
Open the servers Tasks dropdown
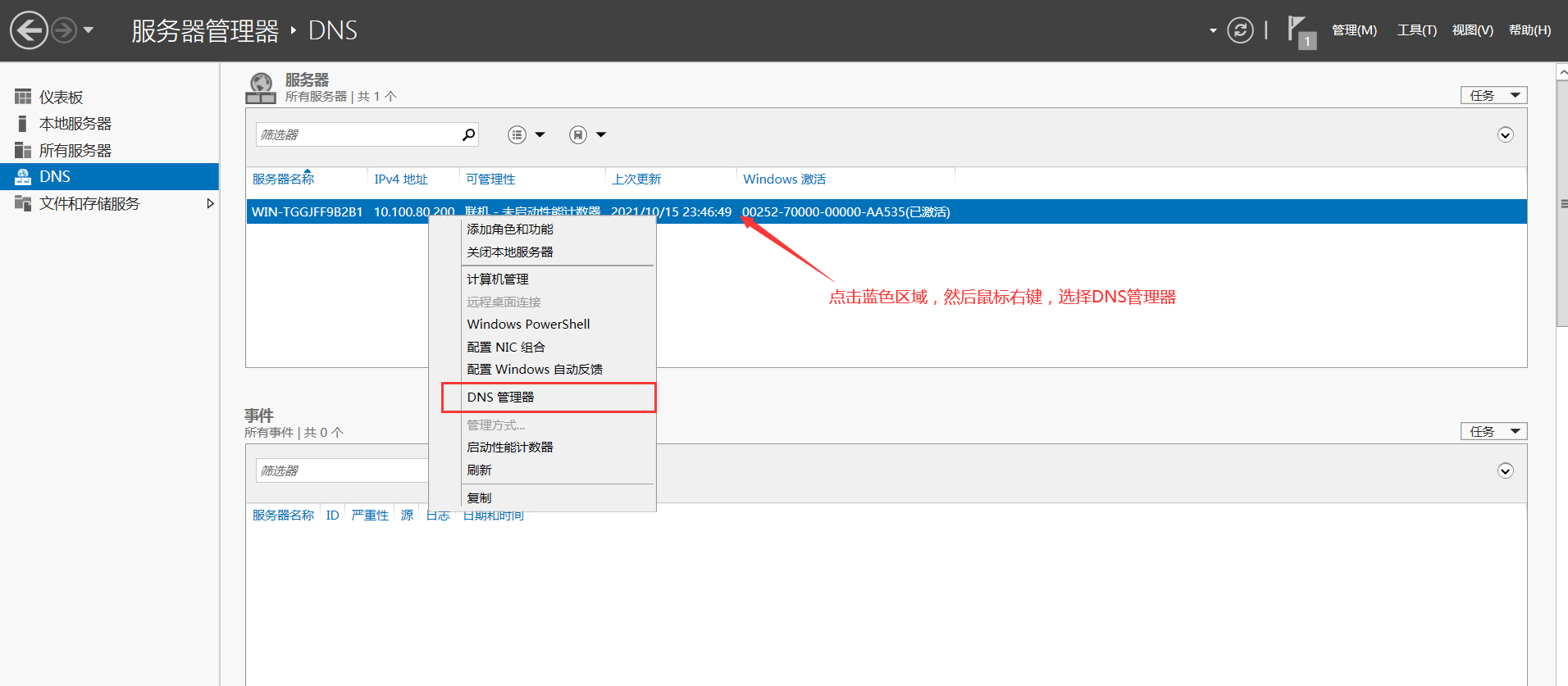[1493, 96]
